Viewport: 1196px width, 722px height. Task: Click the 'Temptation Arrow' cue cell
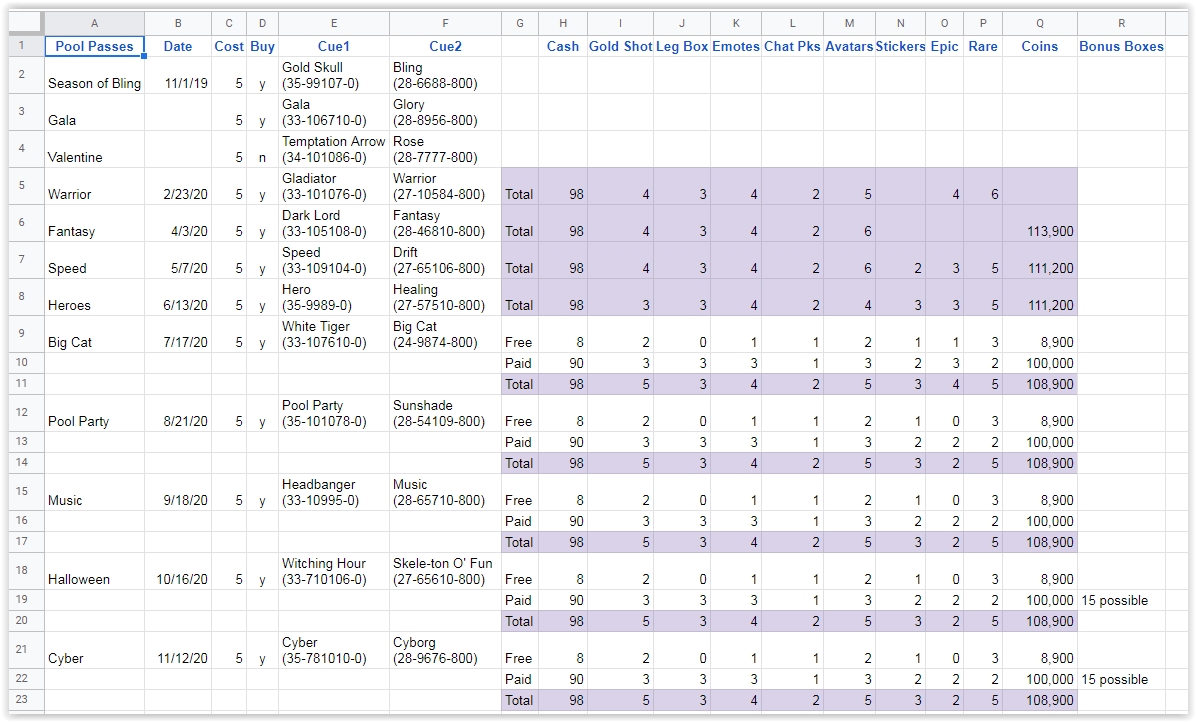333,149
